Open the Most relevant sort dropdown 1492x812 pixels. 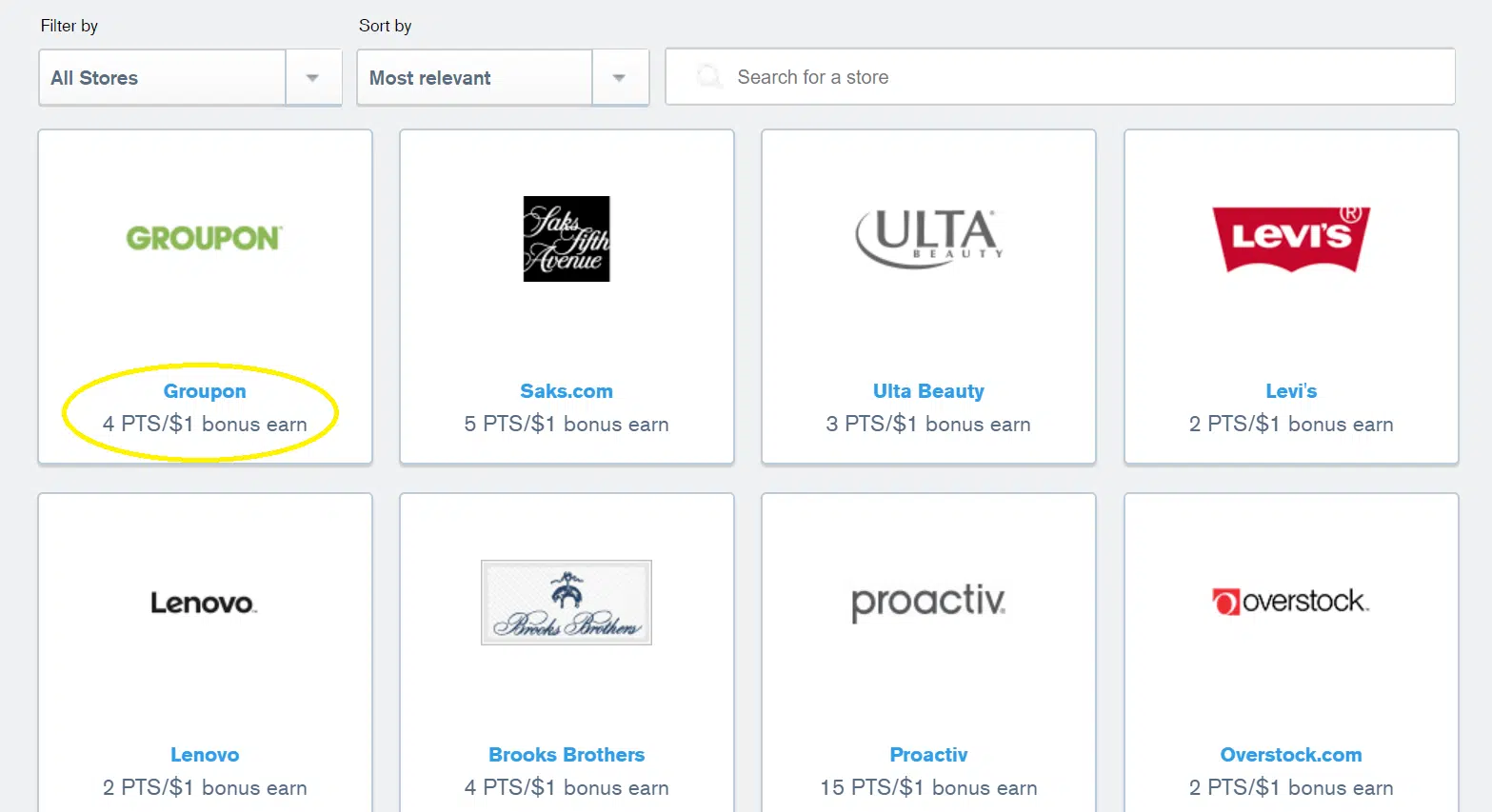[503, 77]
